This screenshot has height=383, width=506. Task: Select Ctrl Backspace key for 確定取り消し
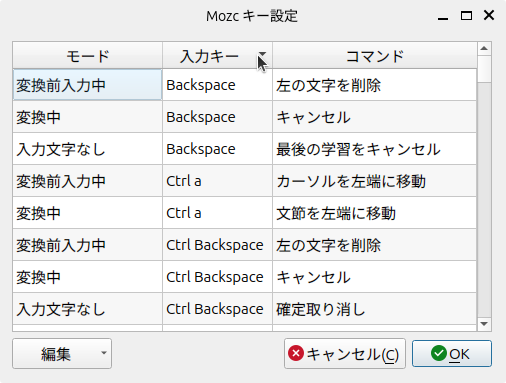[217, 309]
